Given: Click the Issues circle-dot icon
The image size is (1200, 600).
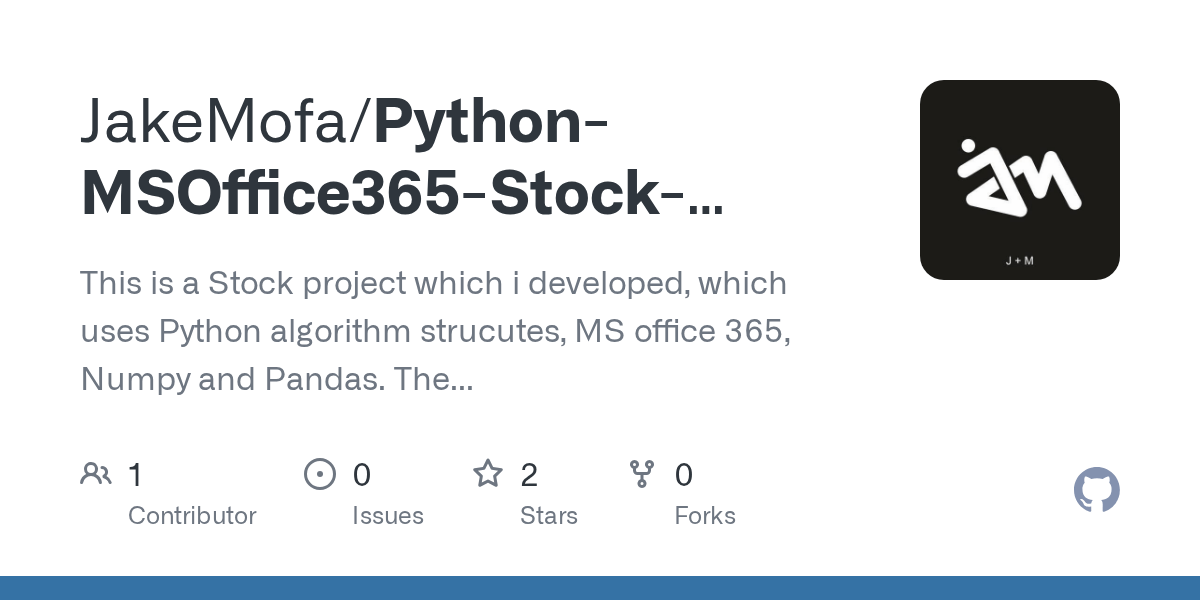Looking at the screenshot, I should (x=320, y=473).
